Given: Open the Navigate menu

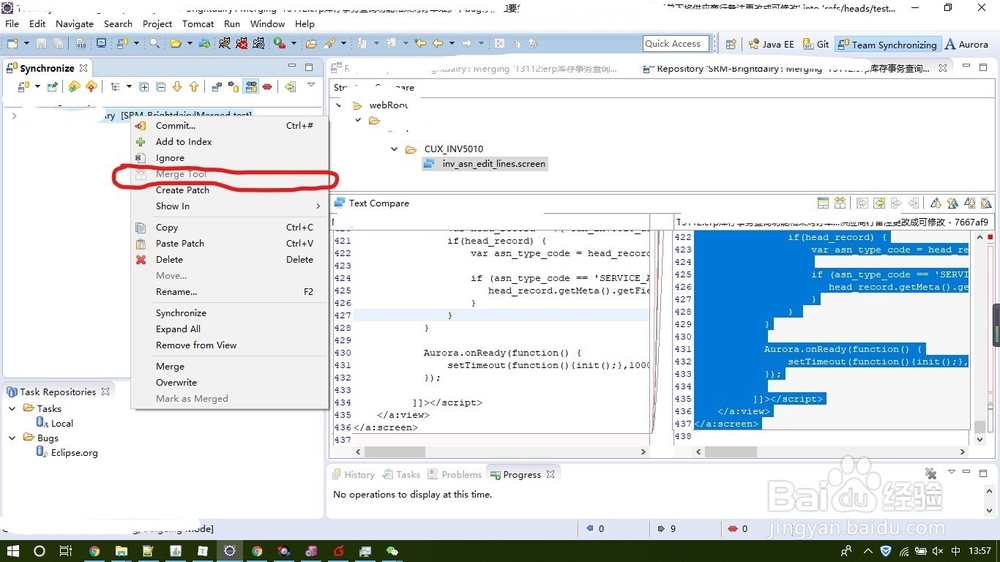Looking at the screenshot, I should coord(74,24).
